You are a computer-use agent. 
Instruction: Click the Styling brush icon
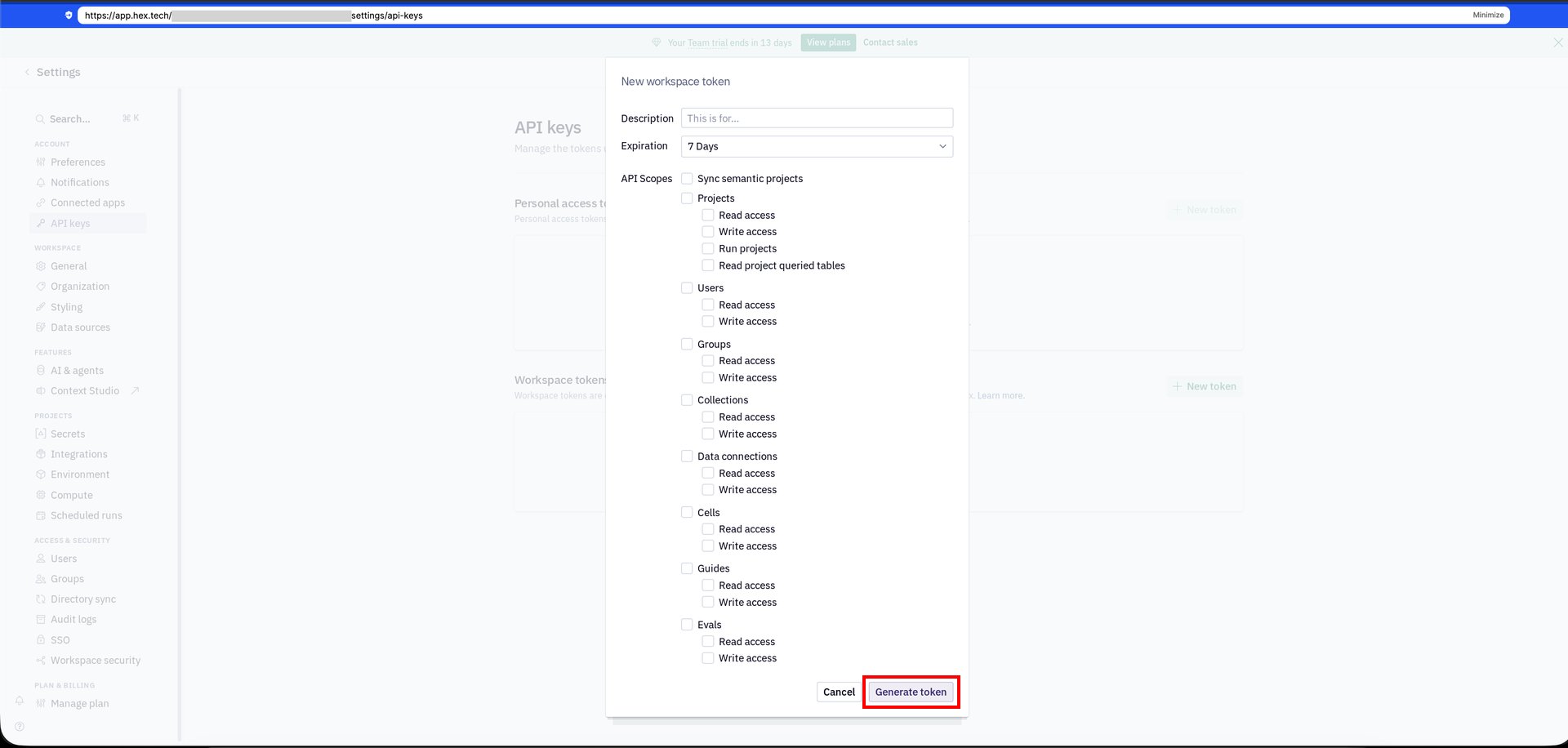click(41, 307)
